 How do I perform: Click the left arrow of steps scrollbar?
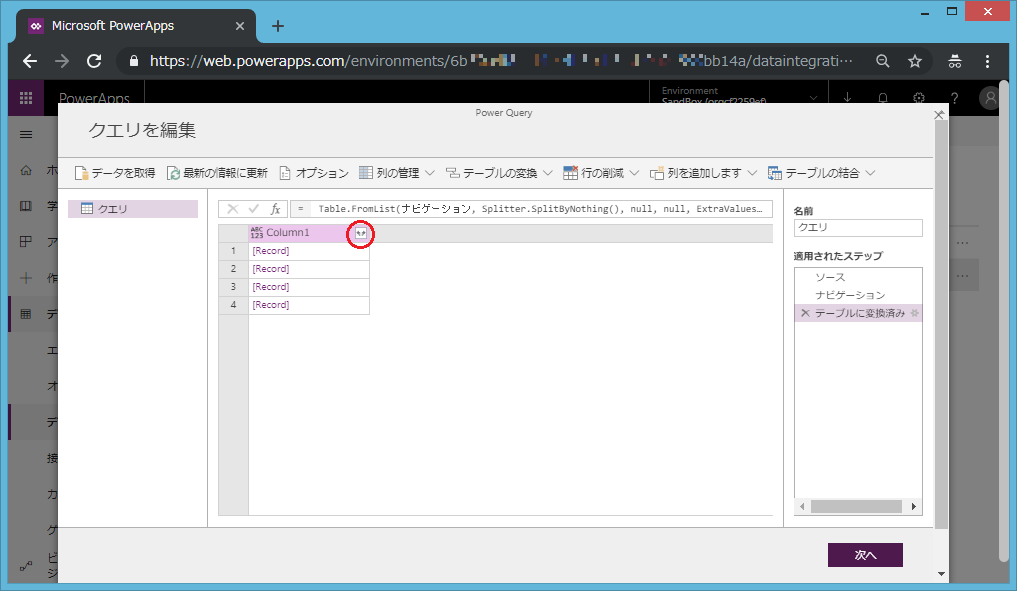[x=802, y=507]
